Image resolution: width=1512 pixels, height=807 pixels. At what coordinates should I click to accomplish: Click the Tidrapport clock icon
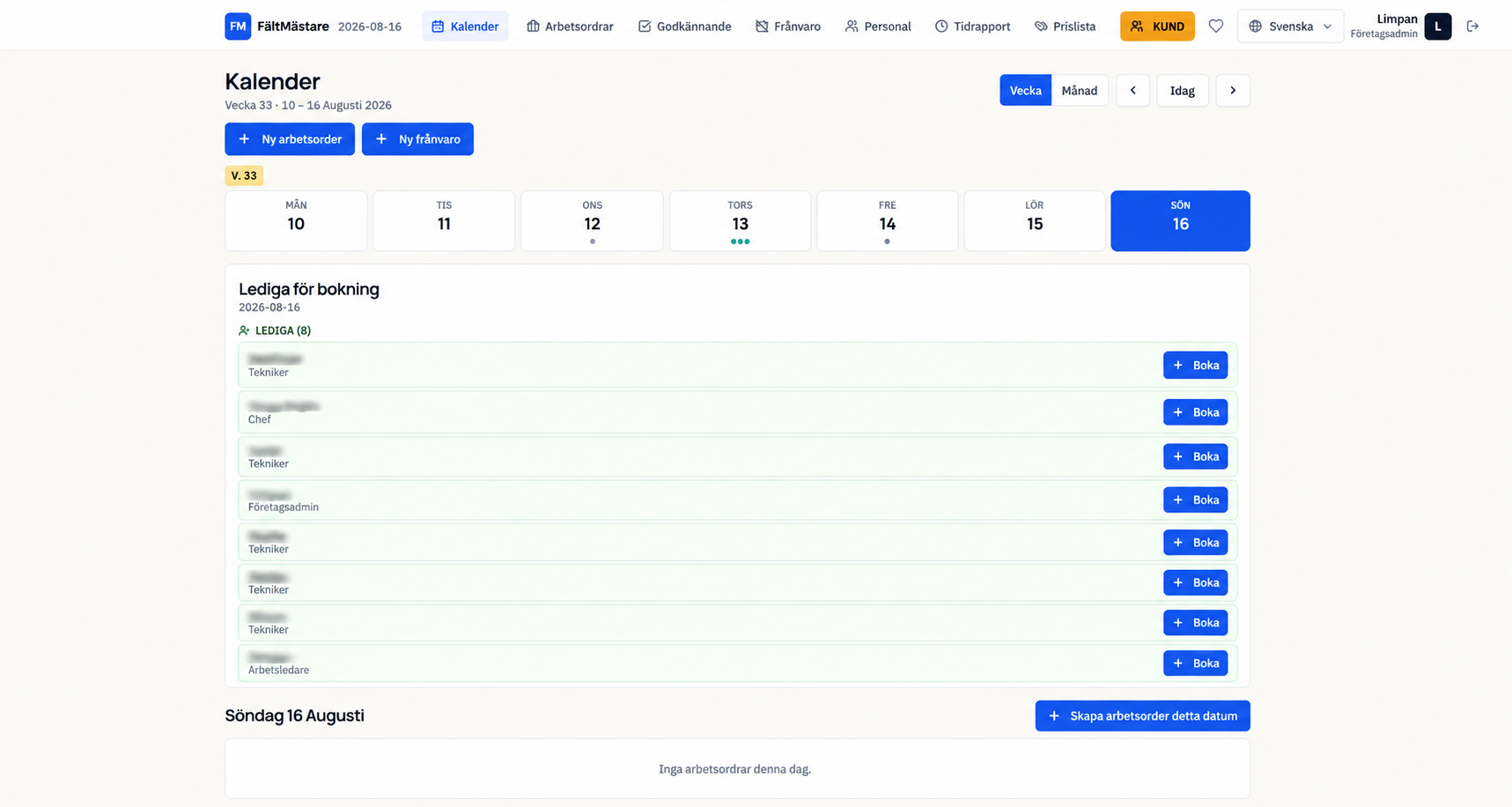(x=941, y=26)
